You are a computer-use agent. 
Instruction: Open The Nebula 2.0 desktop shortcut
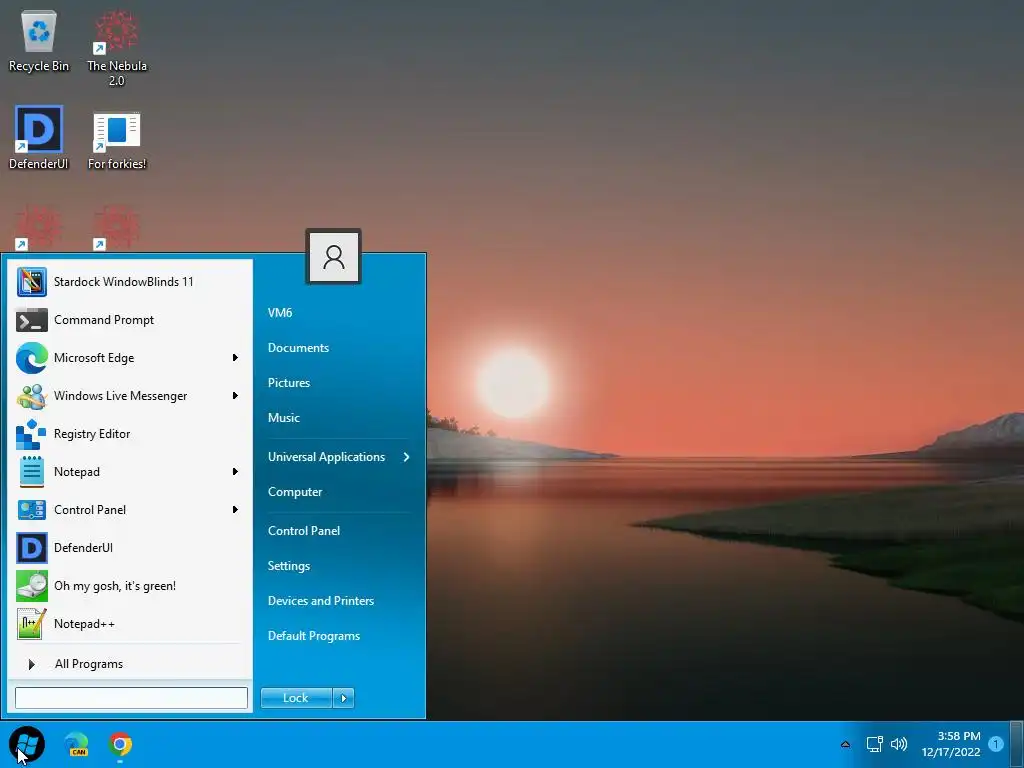[x=117, y=48]
